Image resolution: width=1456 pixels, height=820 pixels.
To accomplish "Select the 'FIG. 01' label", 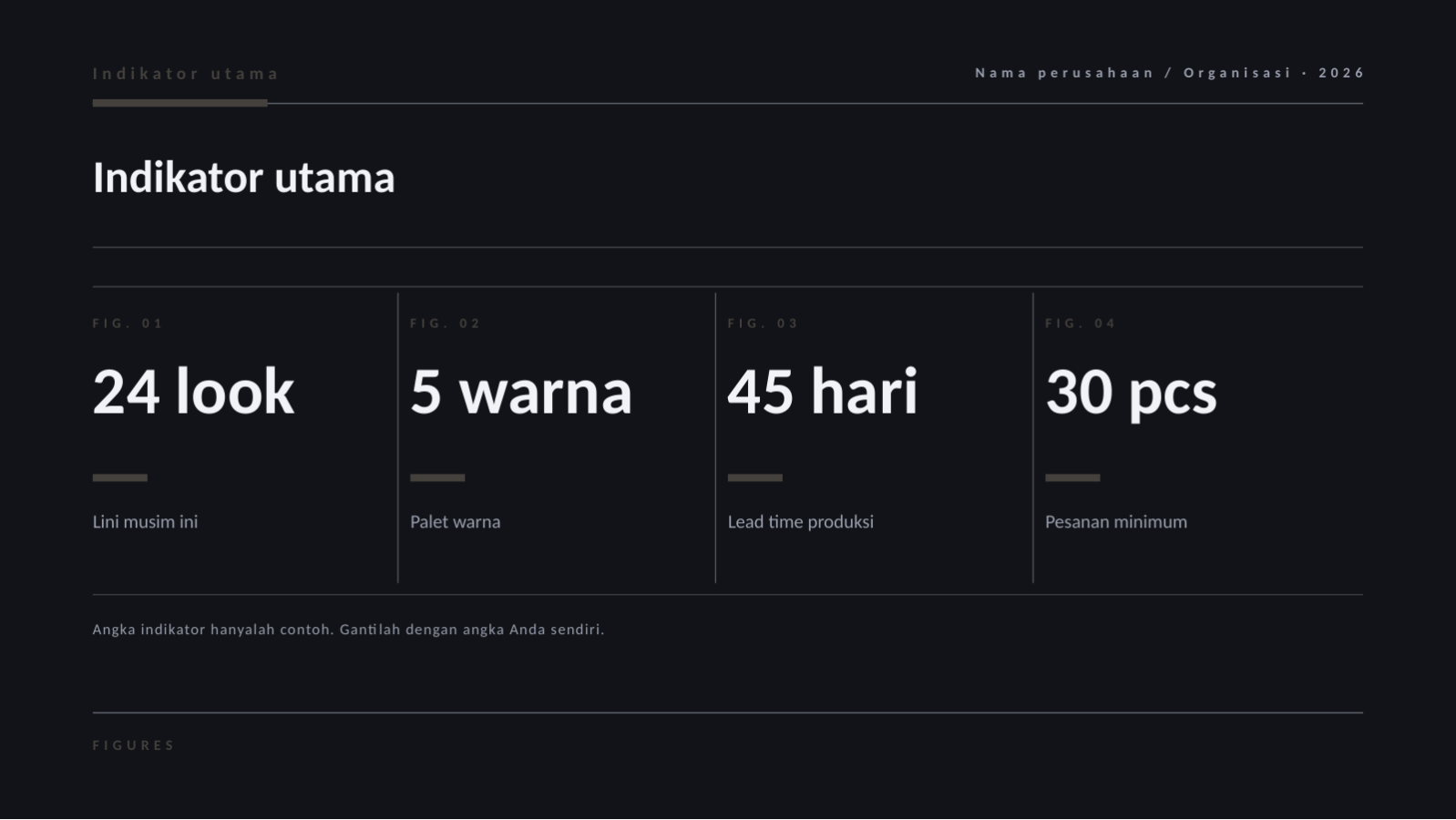I will tap(128, 323).
